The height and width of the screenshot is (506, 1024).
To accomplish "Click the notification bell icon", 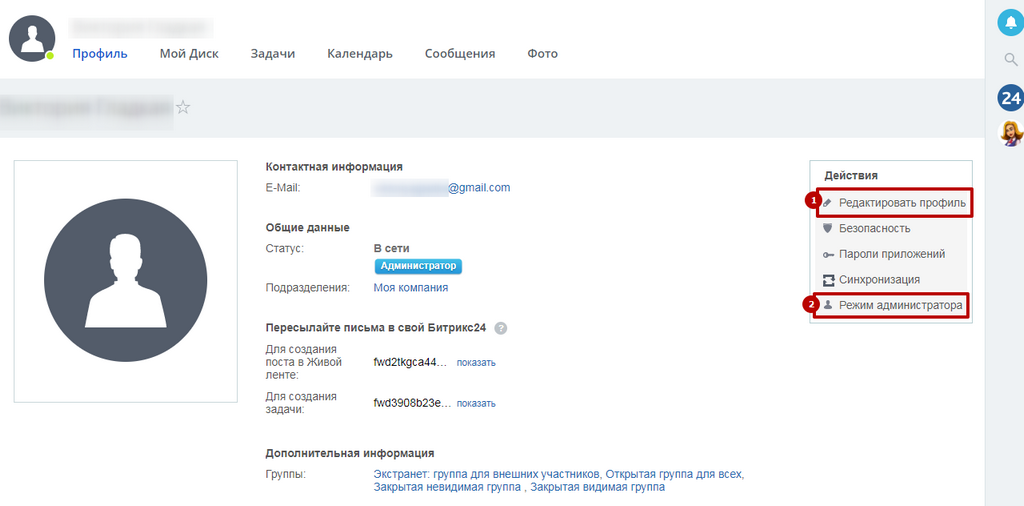I will (1010, 24).
